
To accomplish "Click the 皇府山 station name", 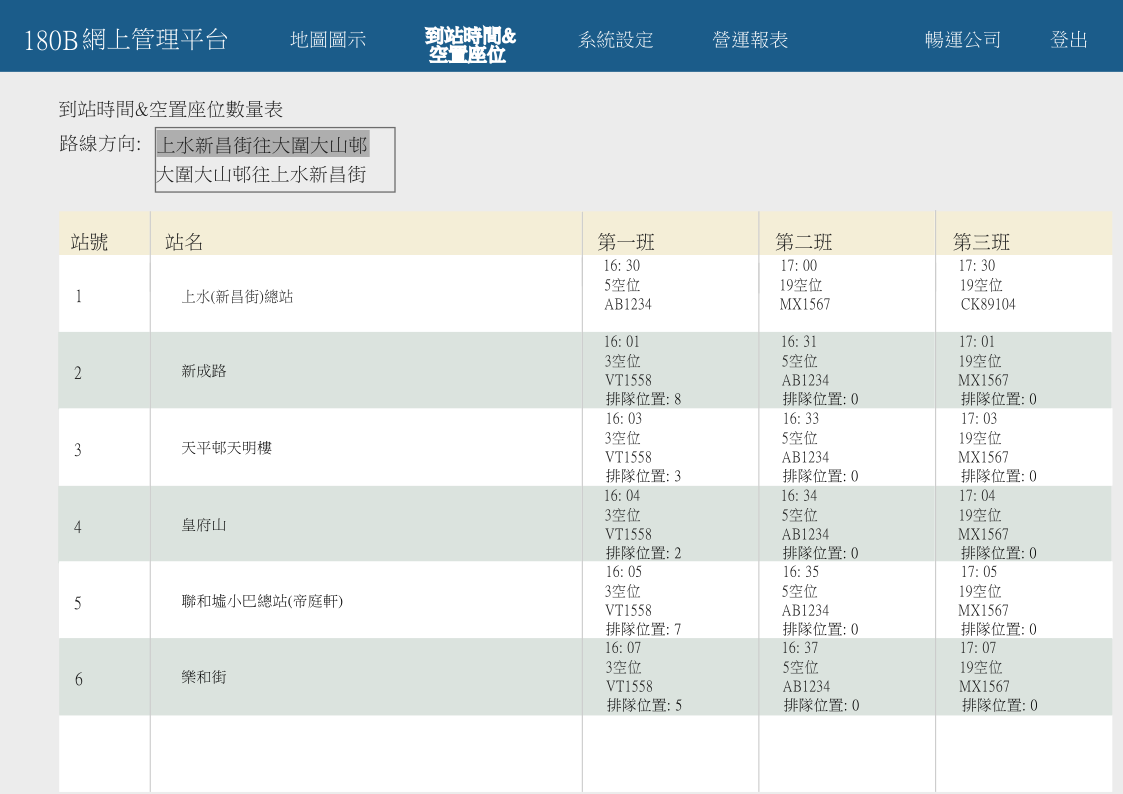I will [204, 525].
